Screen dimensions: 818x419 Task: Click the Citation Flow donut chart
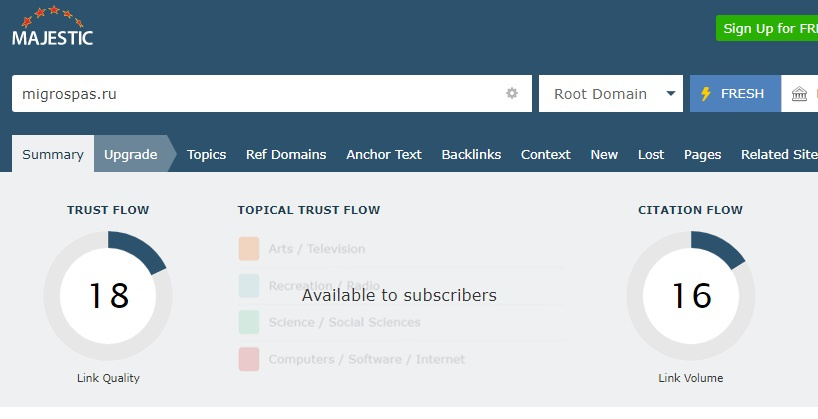691,296
